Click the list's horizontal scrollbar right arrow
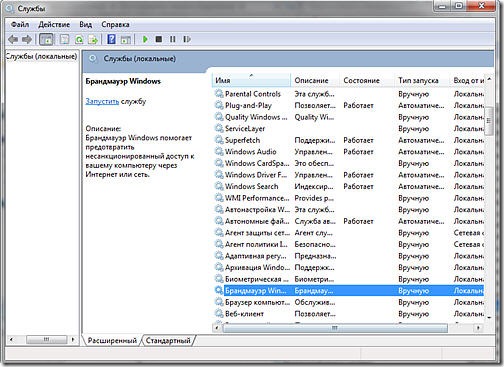The height and width of the screenshot is (367, 504). coord(478,328)
